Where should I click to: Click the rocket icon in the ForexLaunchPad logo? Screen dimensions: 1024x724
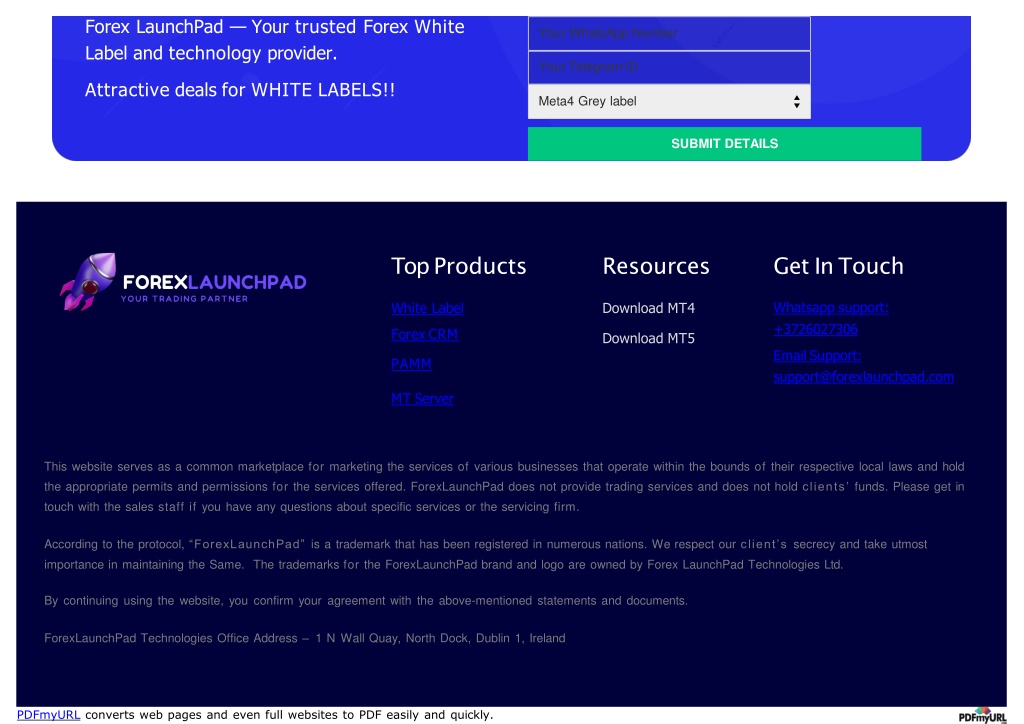(88, 281)
